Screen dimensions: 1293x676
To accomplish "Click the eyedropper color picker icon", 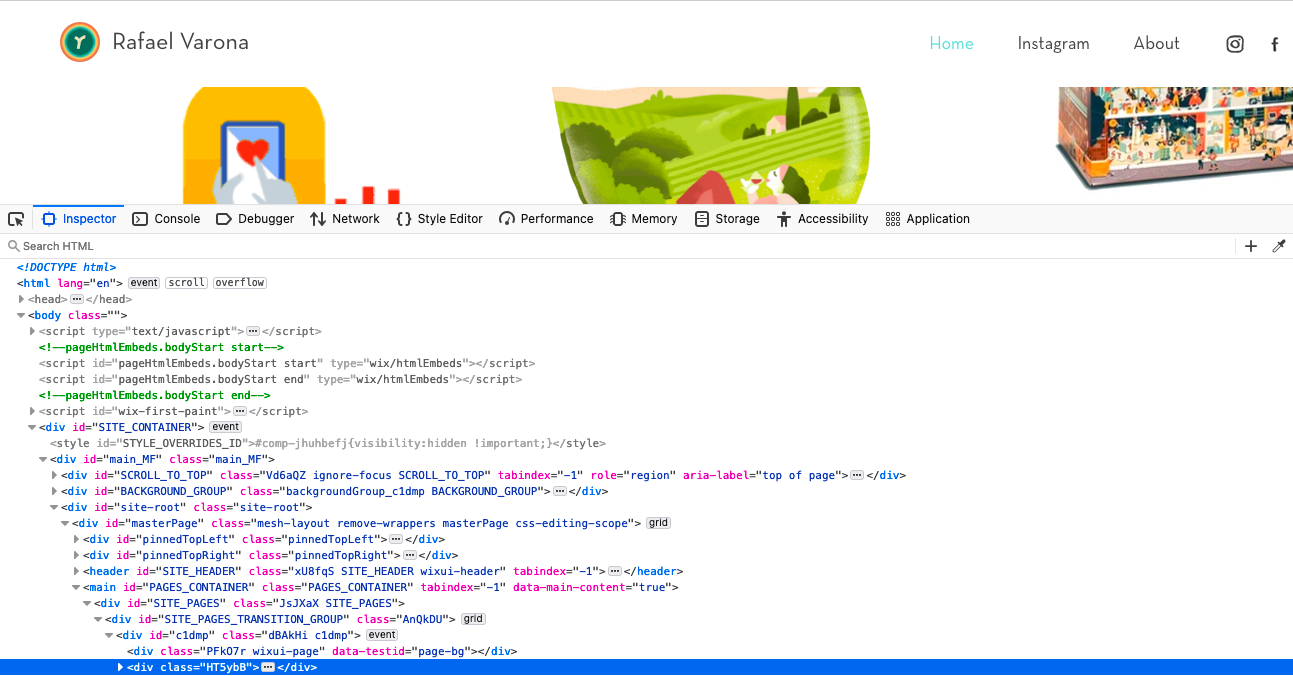I will 1278,246.
